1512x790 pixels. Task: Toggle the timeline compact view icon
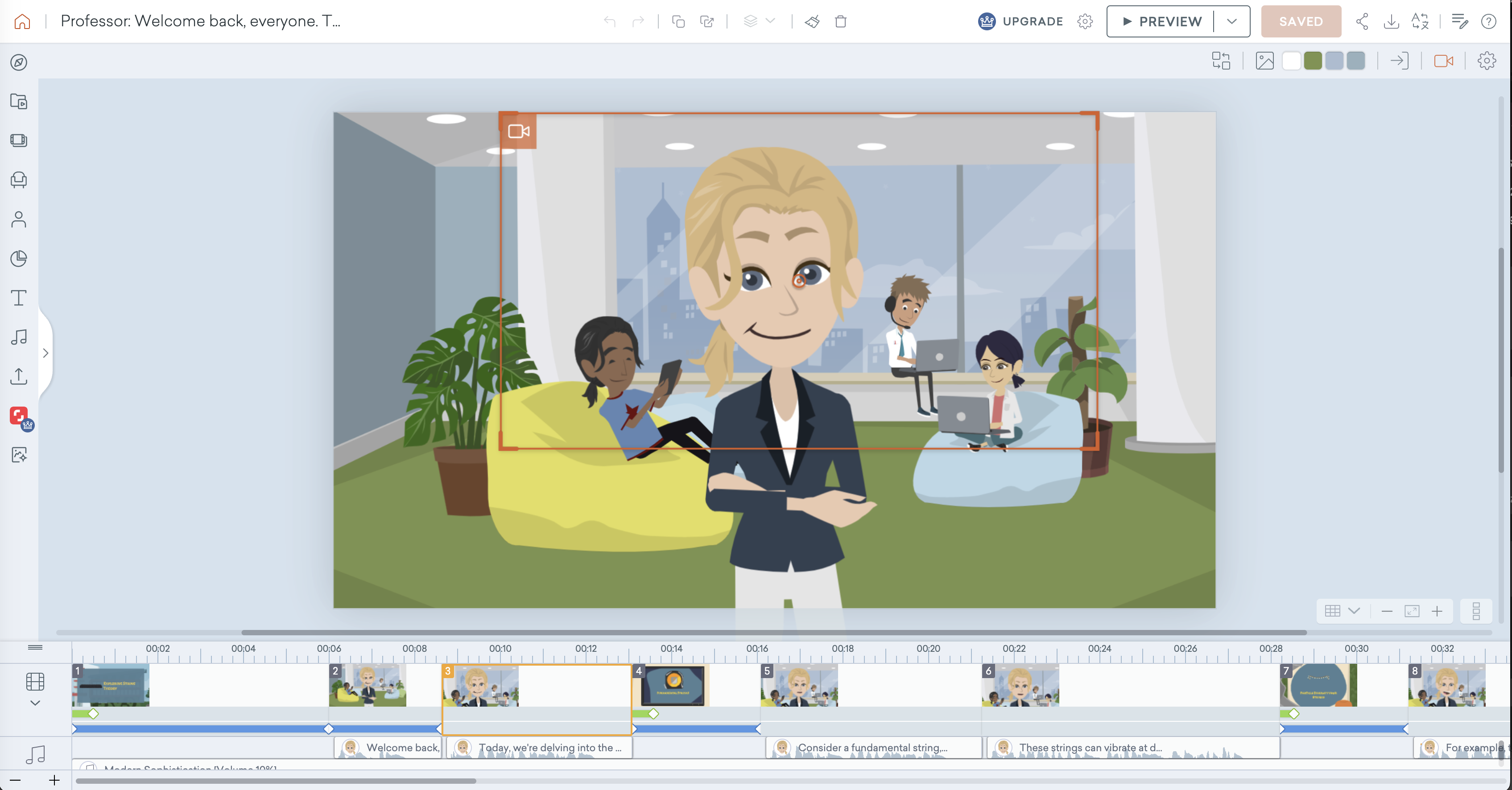pyautogui.click(x=1475, y=611)
